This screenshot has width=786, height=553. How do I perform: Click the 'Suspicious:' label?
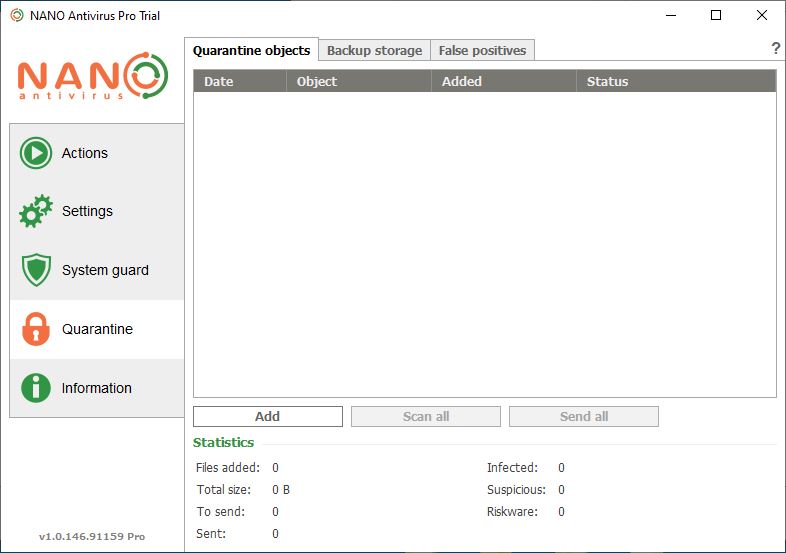coord(516,490)
